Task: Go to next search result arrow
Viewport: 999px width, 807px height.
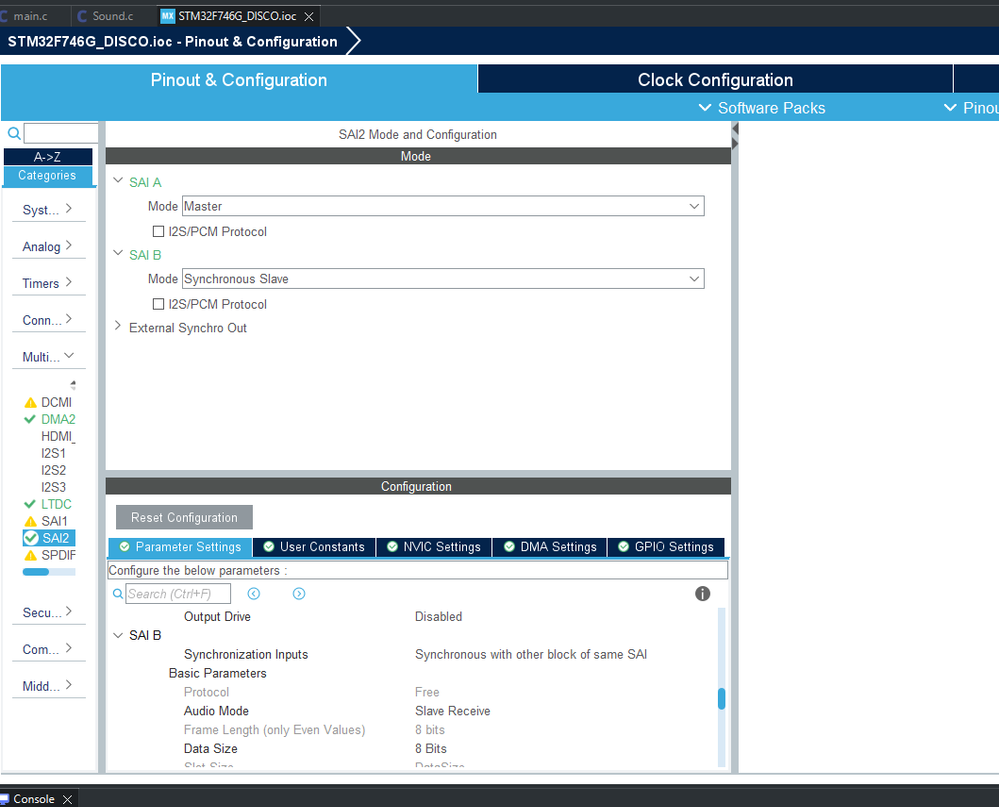Action: pyautogui.click(x=299, y=594)
